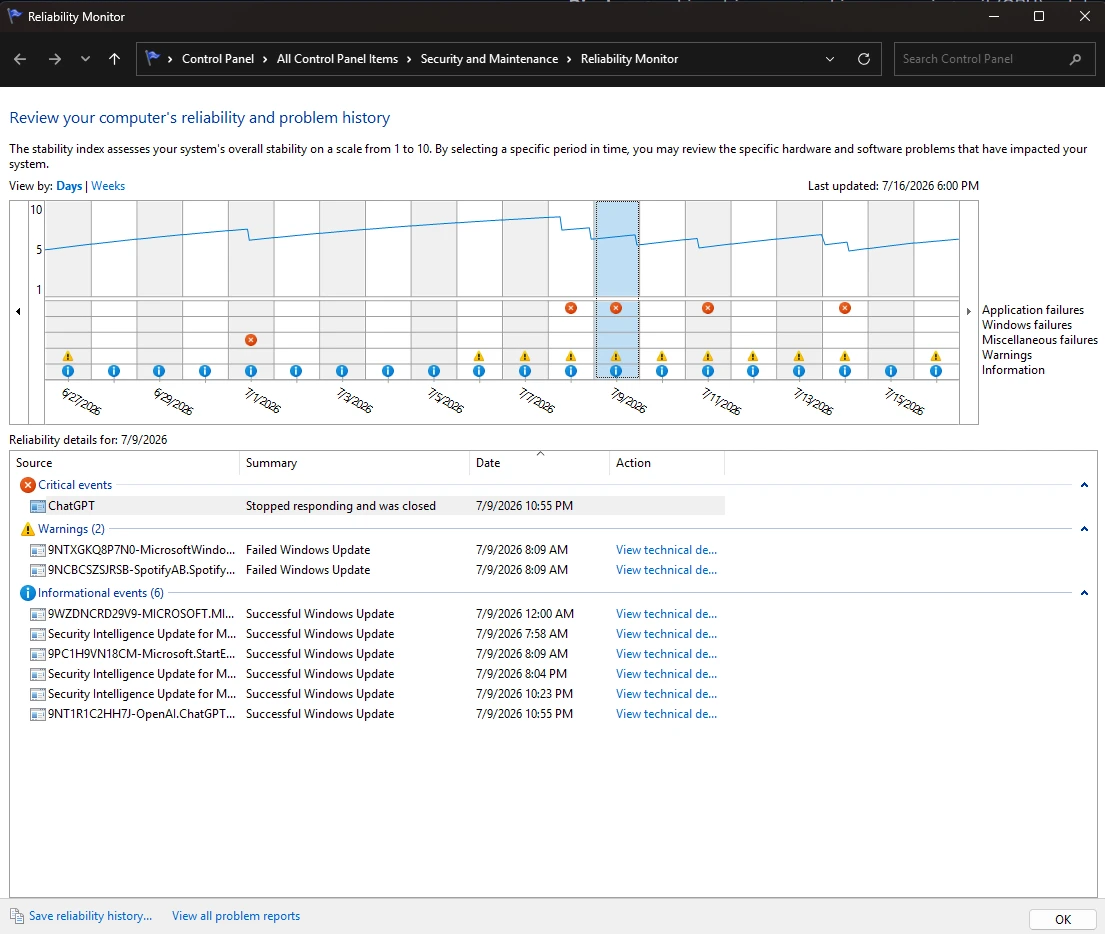Open View all problem reports link
1105x934 pixels.
pyautogui.click(x=236, y=916)
